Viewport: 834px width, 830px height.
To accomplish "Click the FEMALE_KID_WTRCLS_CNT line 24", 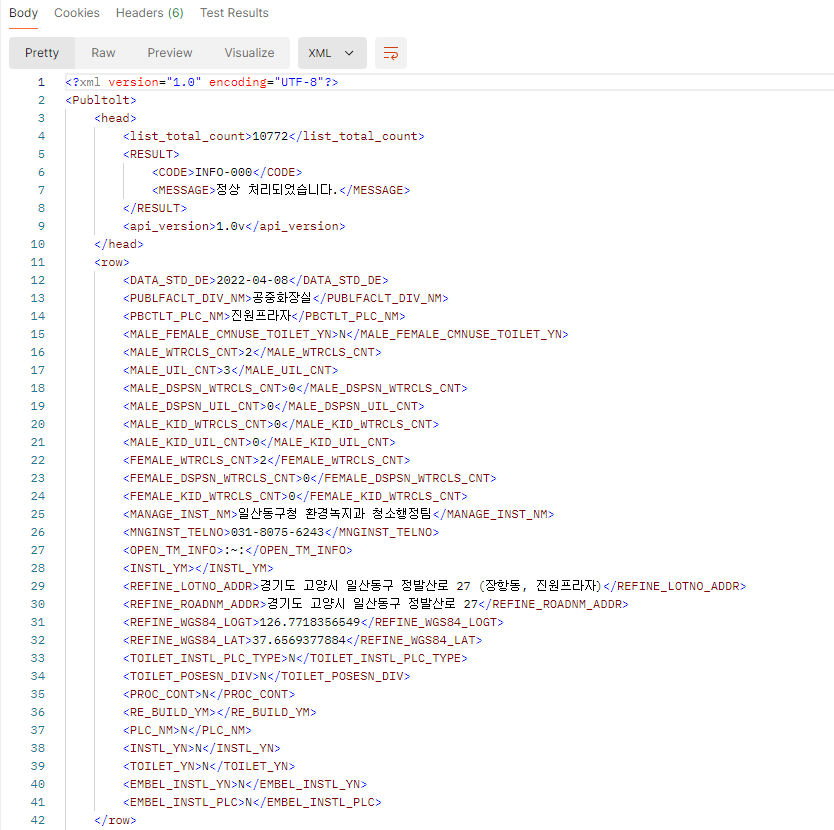I will [295, 496].
